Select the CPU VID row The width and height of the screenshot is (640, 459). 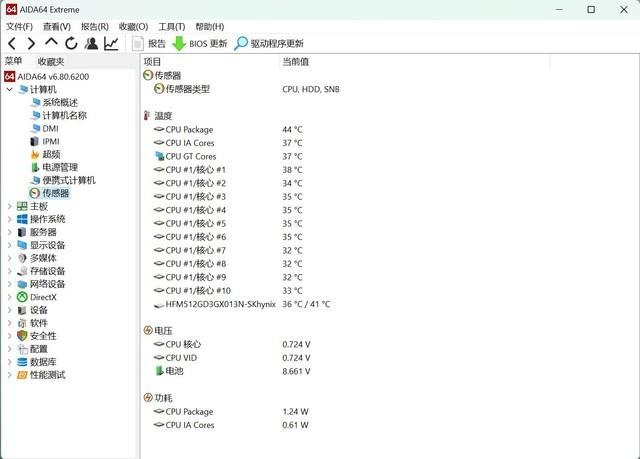click(232, 358)
